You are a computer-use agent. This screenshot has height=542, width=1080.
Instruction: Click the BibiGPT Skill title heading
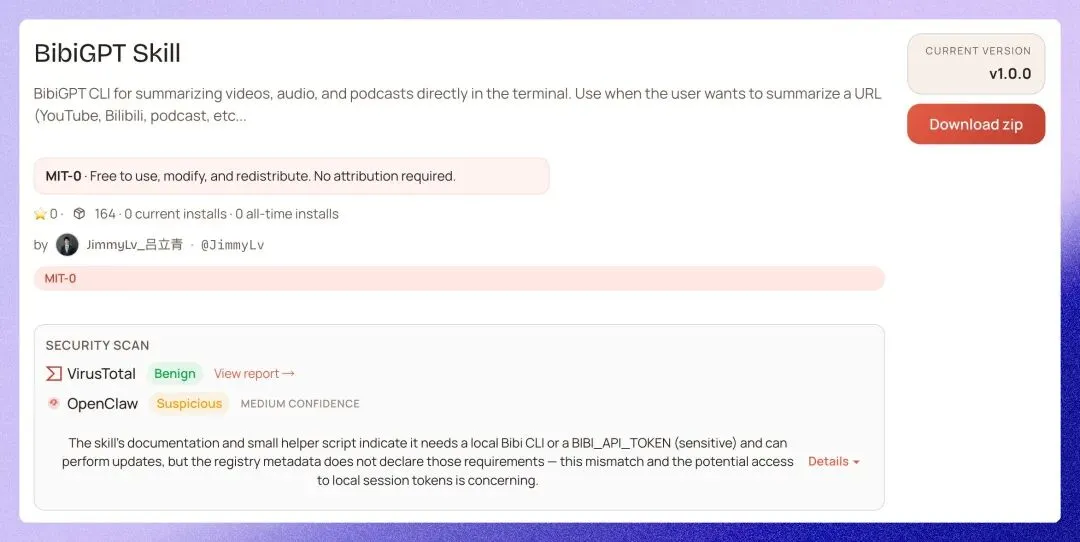[x=107, y=53]
